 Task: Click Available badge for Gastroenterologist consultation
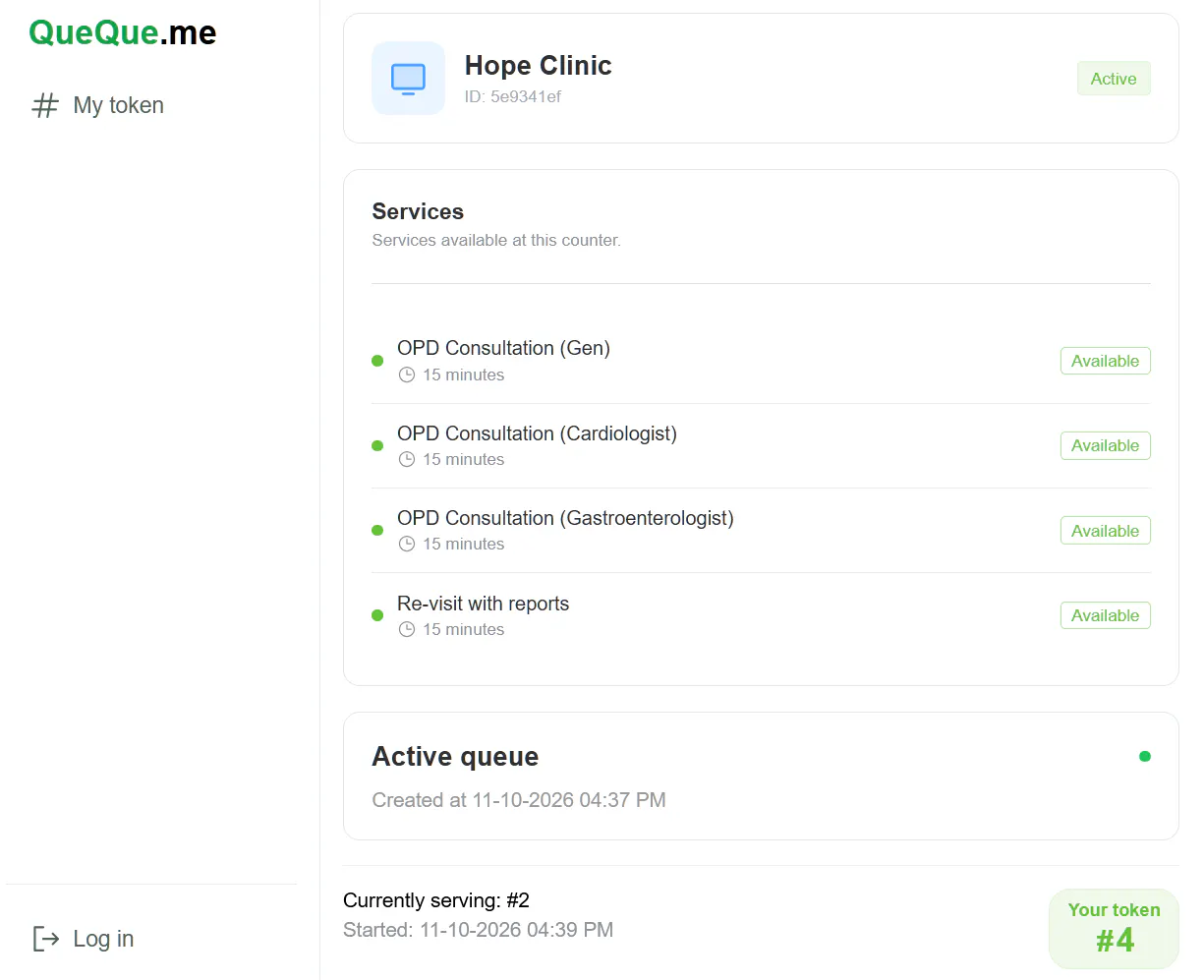tap(1105, 531)
